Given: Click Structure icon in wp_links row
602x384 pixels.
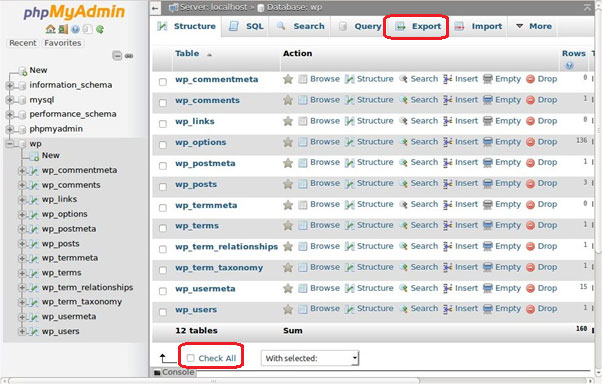Looking at the screenshot, I should click(349, 121).
